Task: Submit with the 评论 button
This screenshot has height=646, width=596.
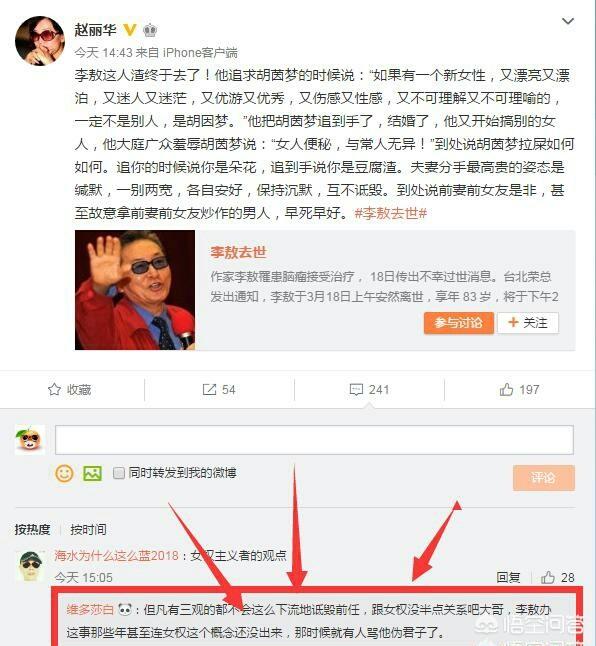Action: (544, 477)
